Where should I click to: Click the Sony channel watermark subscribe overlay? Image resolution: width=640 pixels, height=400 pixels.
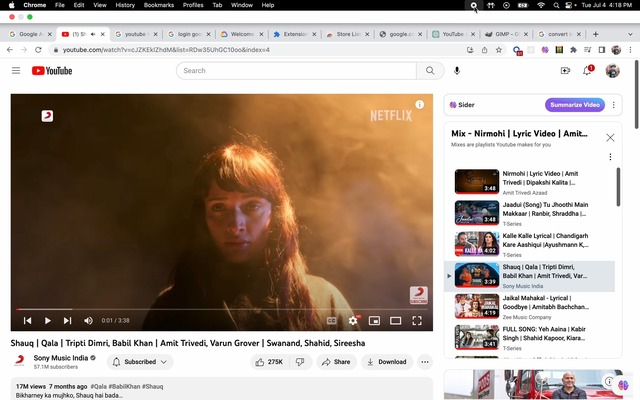click(x=418, y=295)
